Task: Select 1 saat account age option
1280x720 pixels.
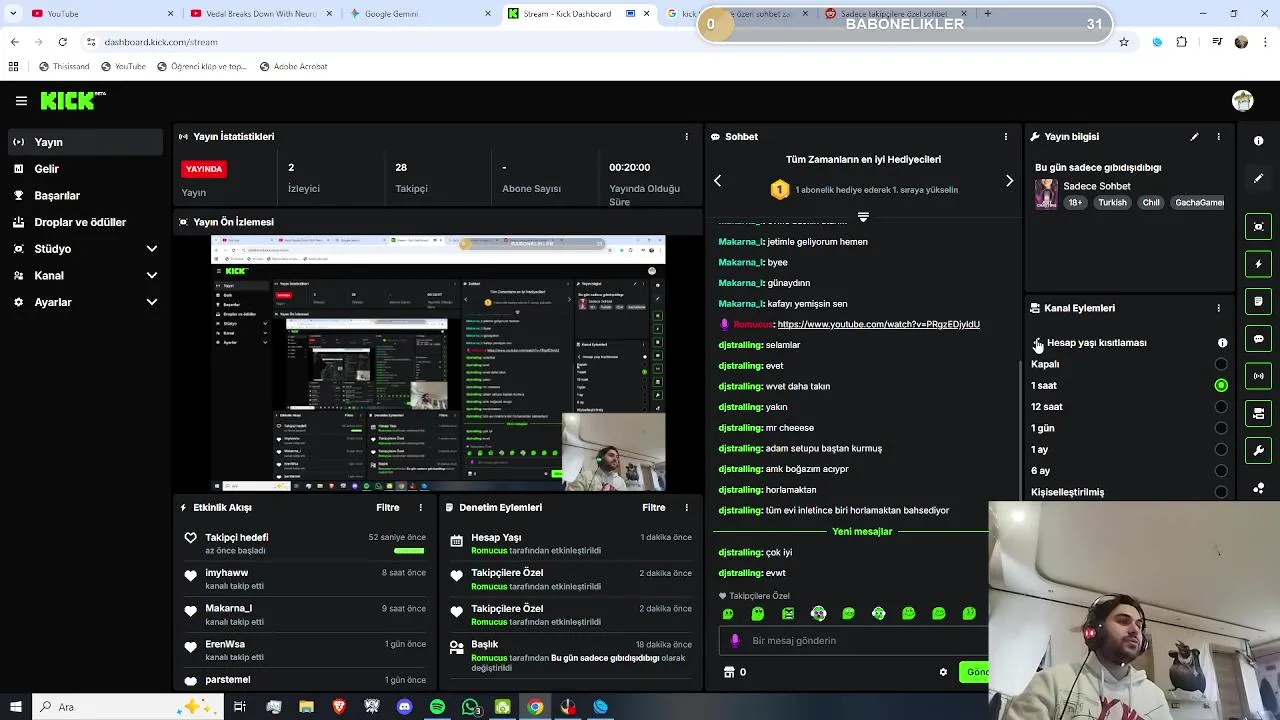Action: [1221, 385]
